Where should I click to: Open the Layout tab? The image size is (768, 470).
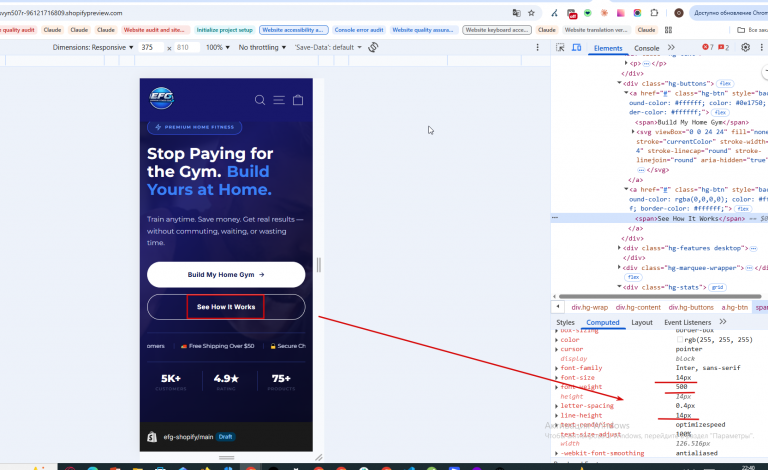click(x=642, y=322)
